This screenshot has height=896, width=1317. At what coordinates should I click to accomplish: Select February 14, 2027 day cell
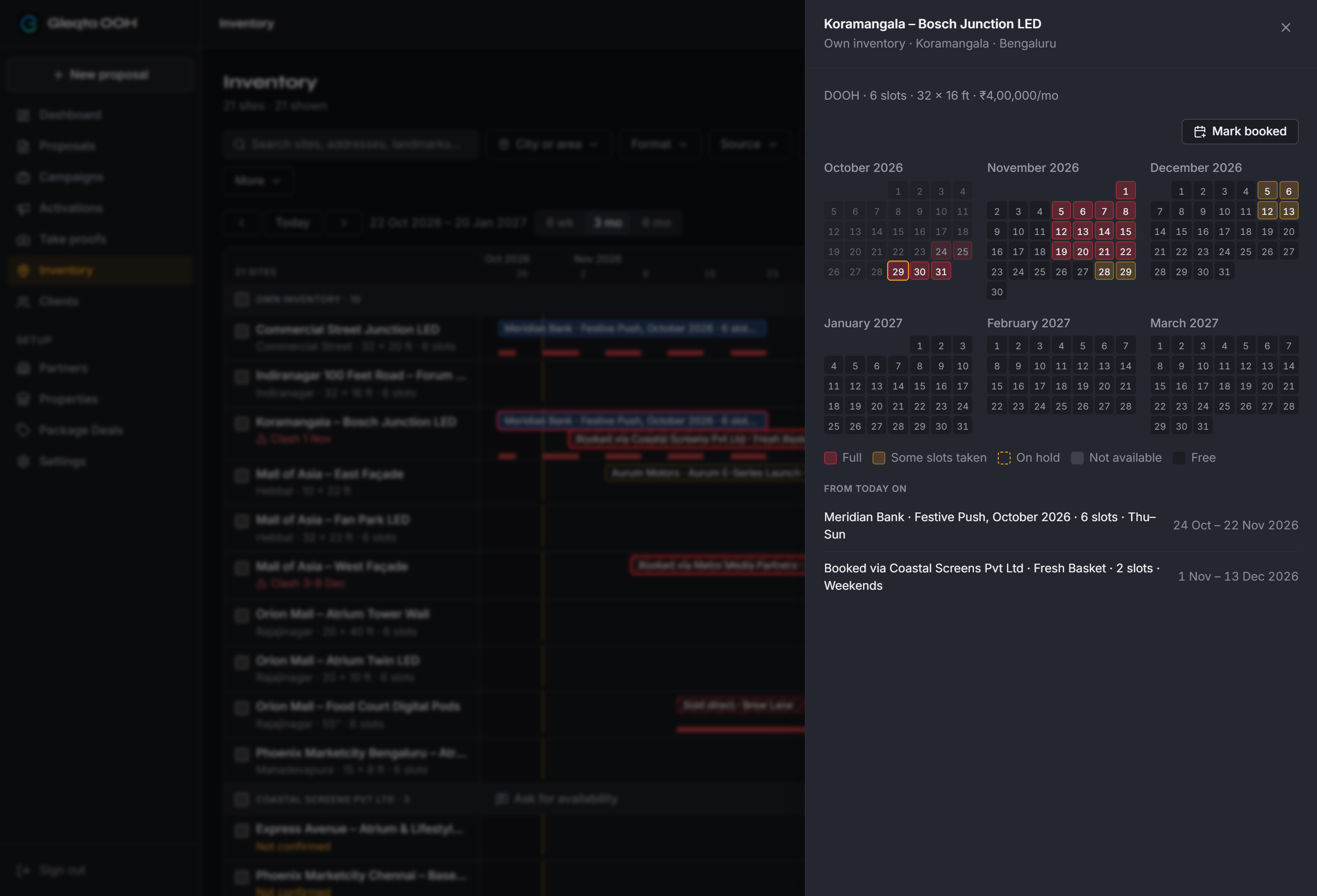click(x=1125, y=366)
